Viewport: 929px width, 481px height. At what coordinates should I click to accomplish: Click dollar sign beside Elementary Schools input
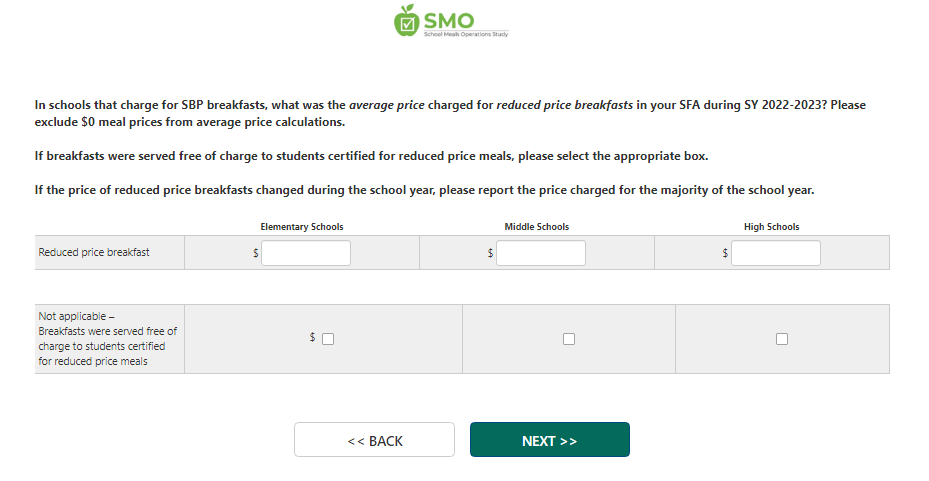point(256,254)
